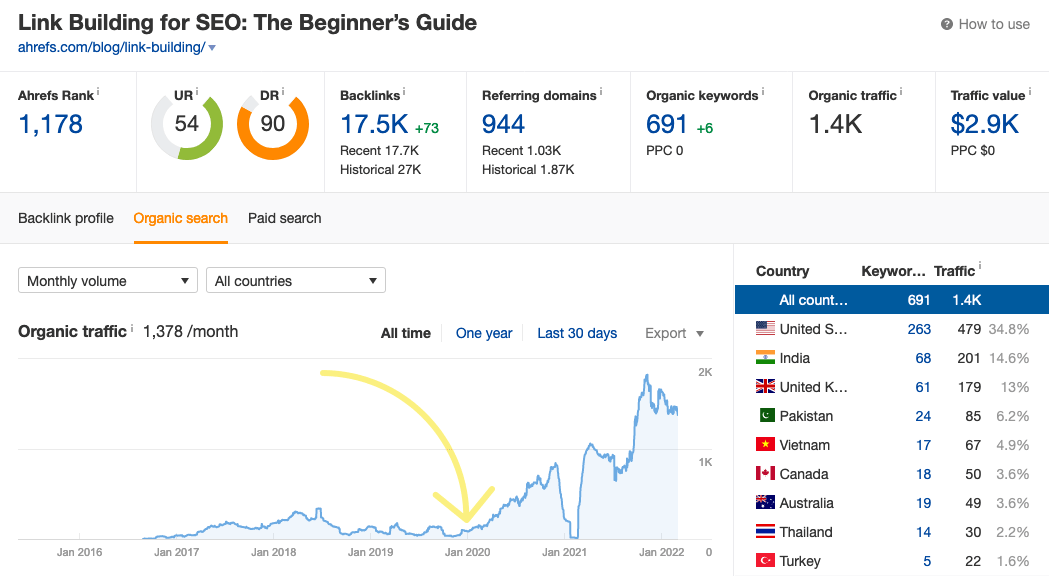
Task: Open the Monthly volume dropdown
Action: point(107,280)
